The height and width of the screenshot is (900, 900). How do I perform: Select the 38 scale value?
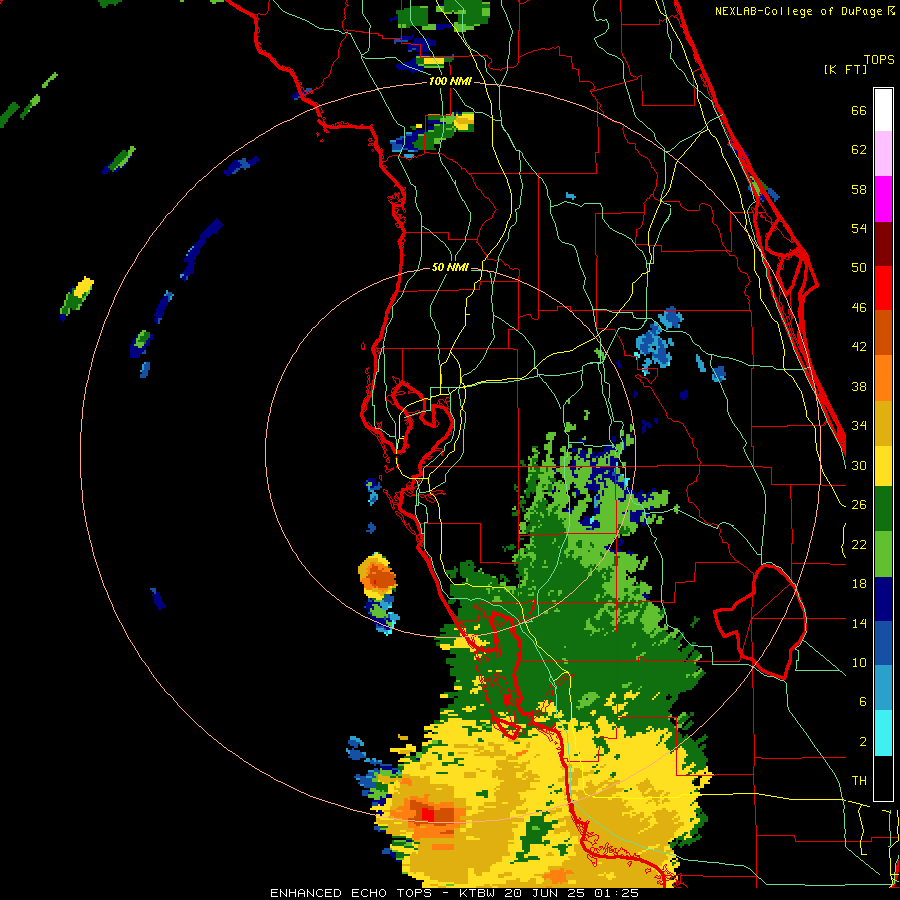coord(859,386)
